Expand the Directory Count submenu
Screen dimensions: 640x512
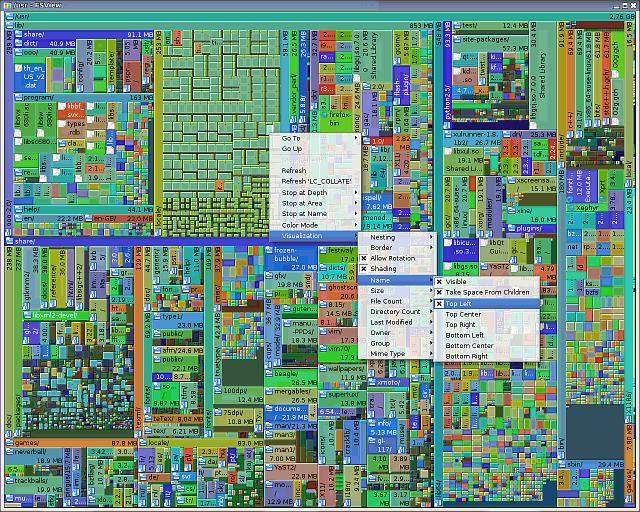pyautogui.click(x=396, y=312)
